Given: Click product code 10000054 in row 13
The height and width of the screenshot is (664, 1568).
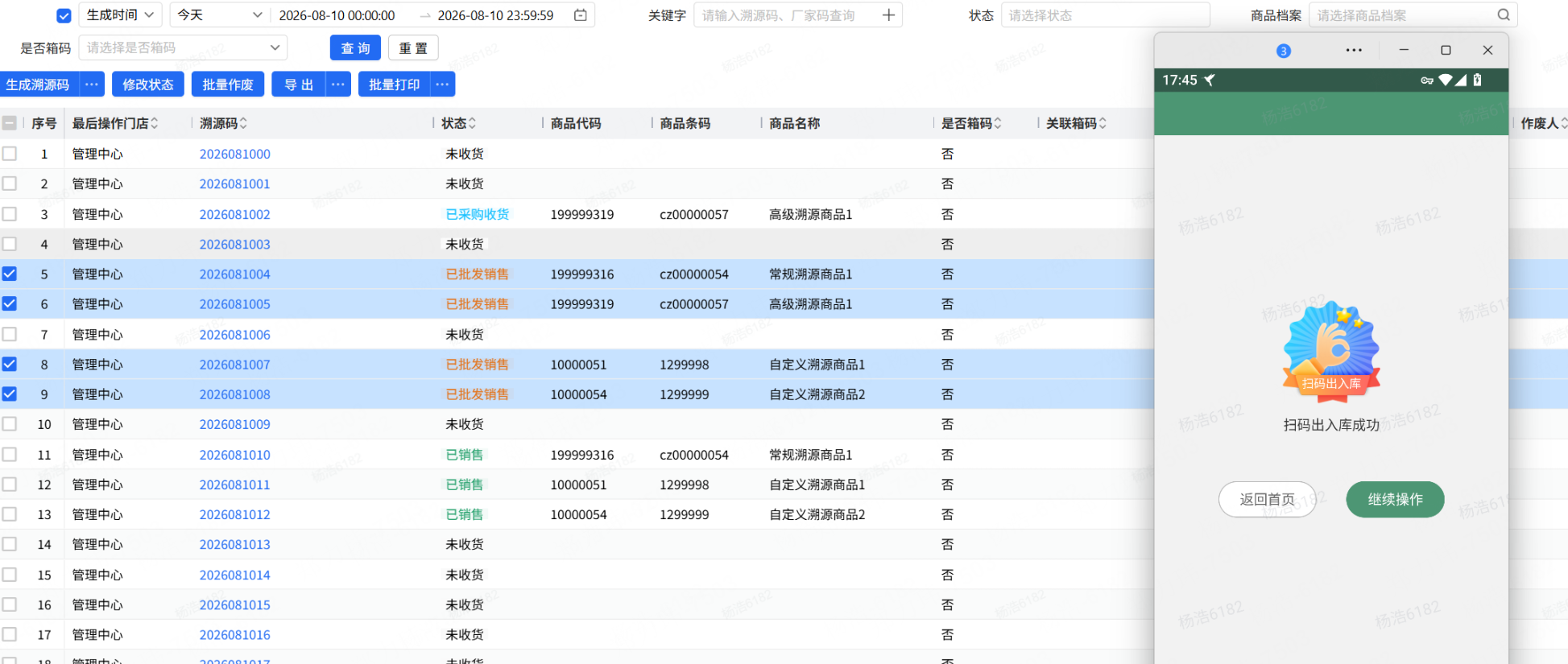Looking at the screenshot, I should [579, 514].
